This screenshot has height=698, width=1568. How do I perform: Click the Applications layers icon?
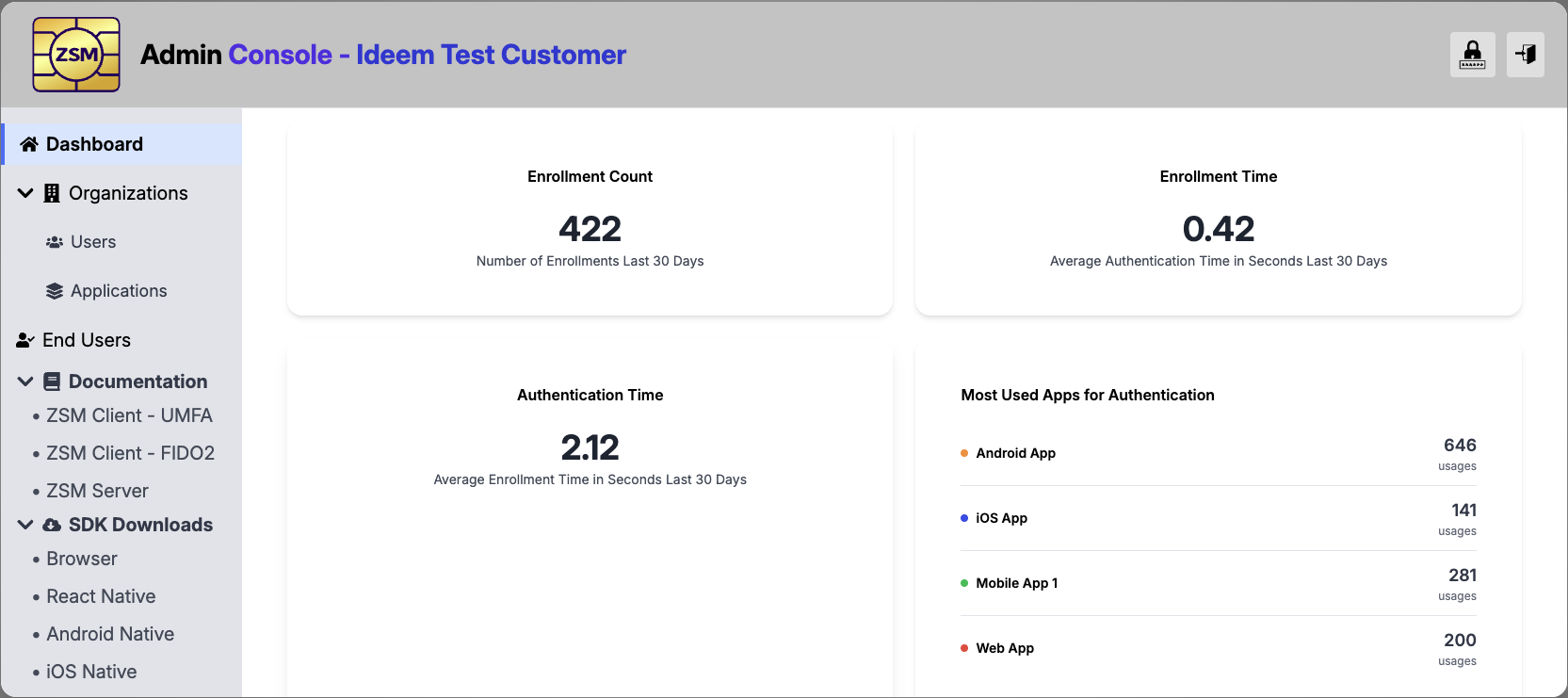pyautogui.click(x=55, y=291)
